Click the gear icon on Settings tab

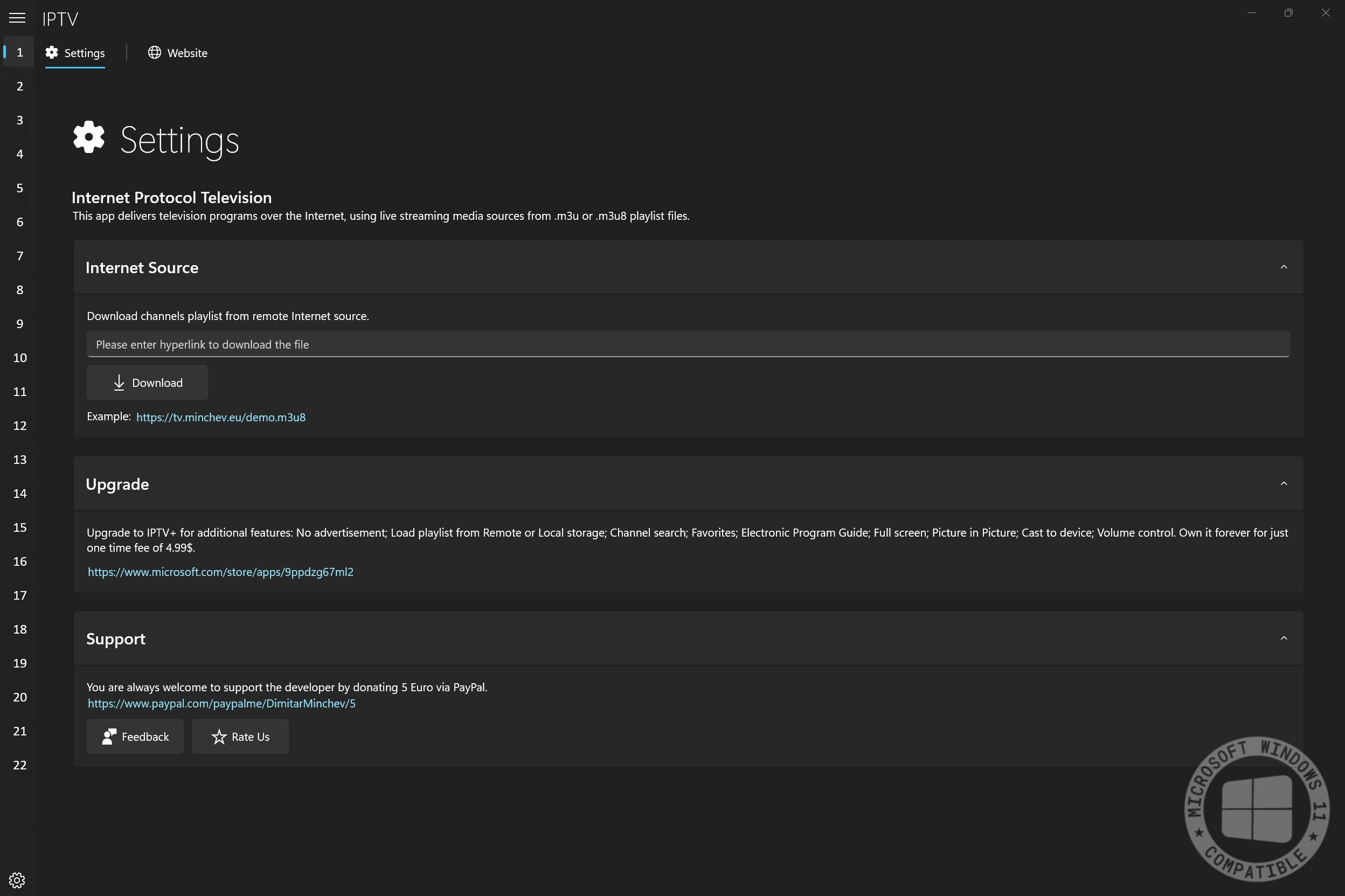[52, 53]
